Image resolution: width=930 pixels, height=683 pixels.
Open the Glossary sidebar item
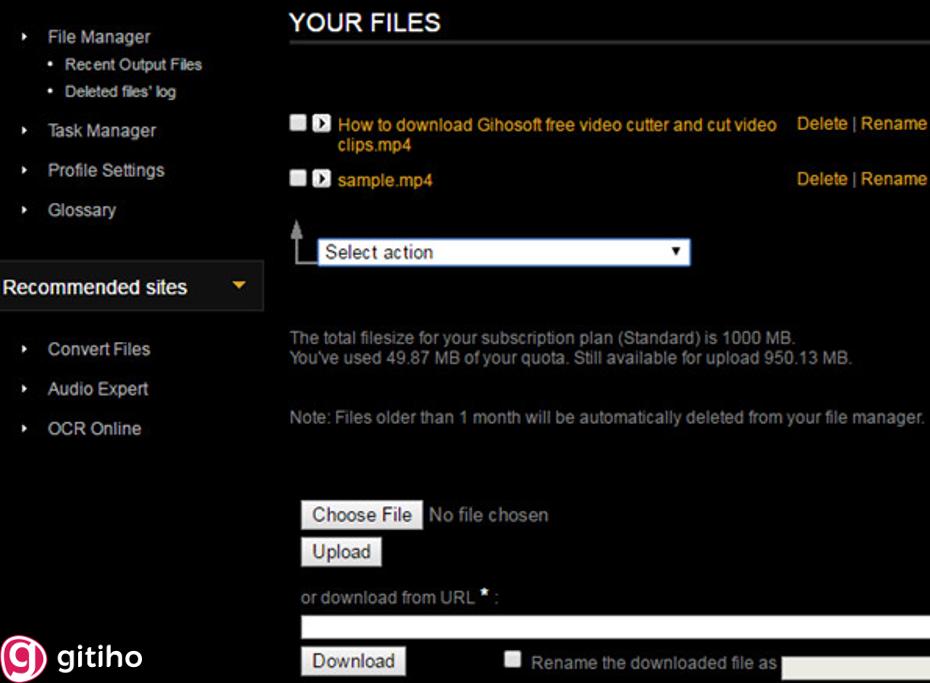click(81, 210)
